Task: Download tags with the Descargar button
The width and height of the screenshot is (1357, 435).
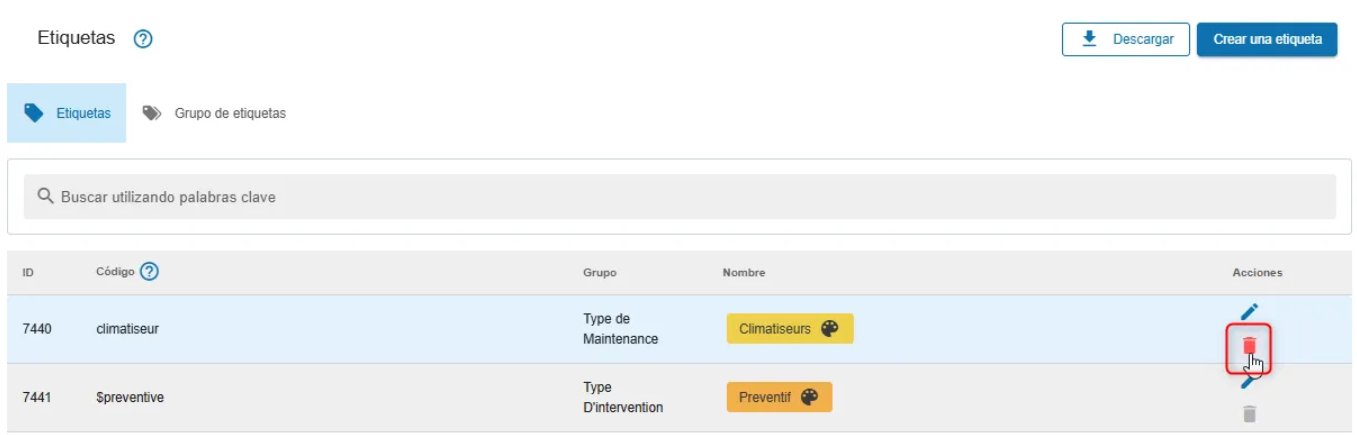Action: pos(1125,39)
